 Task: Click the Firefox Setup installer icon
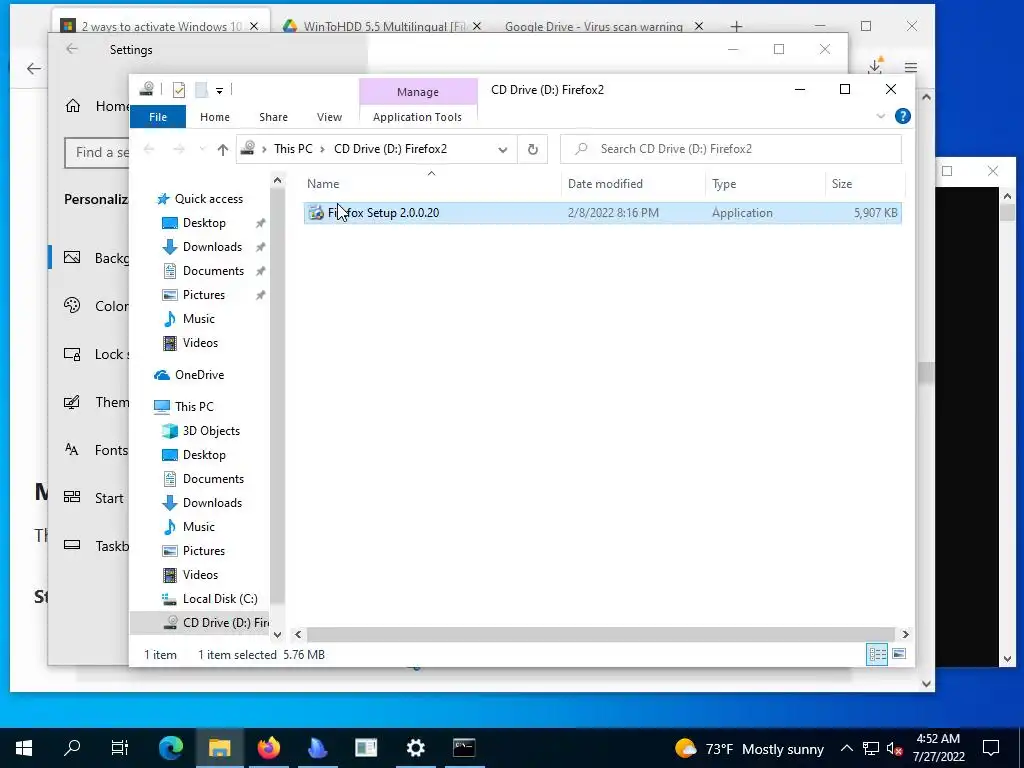[x=316, y=213]
